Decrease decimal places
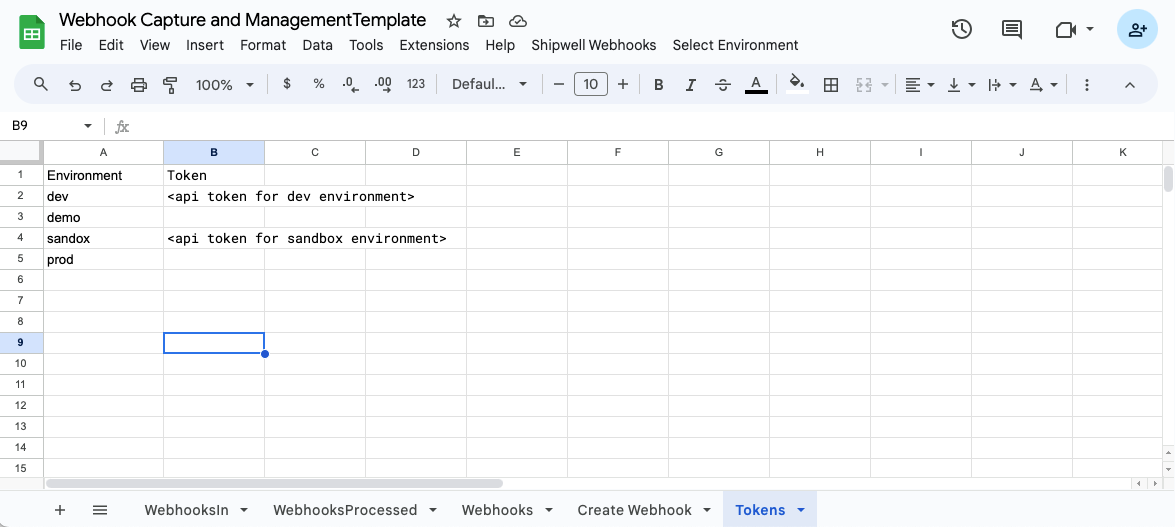Screen dimensions: 1175x527 tap(350, 85)
